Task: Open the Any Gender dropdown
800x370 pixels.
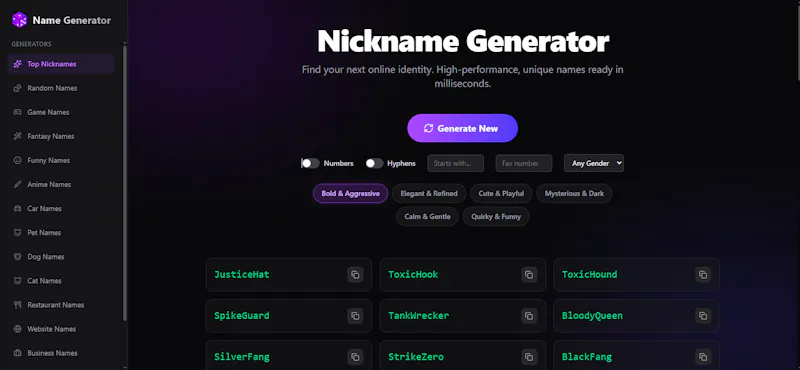Action: [x=594, y=163]
